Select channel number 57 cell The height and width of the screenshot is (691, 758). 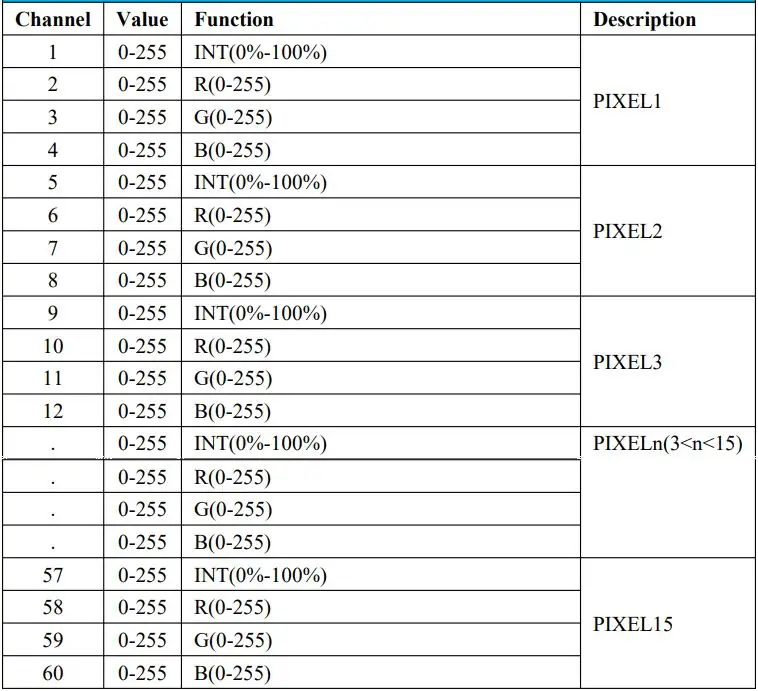[53, 575]
